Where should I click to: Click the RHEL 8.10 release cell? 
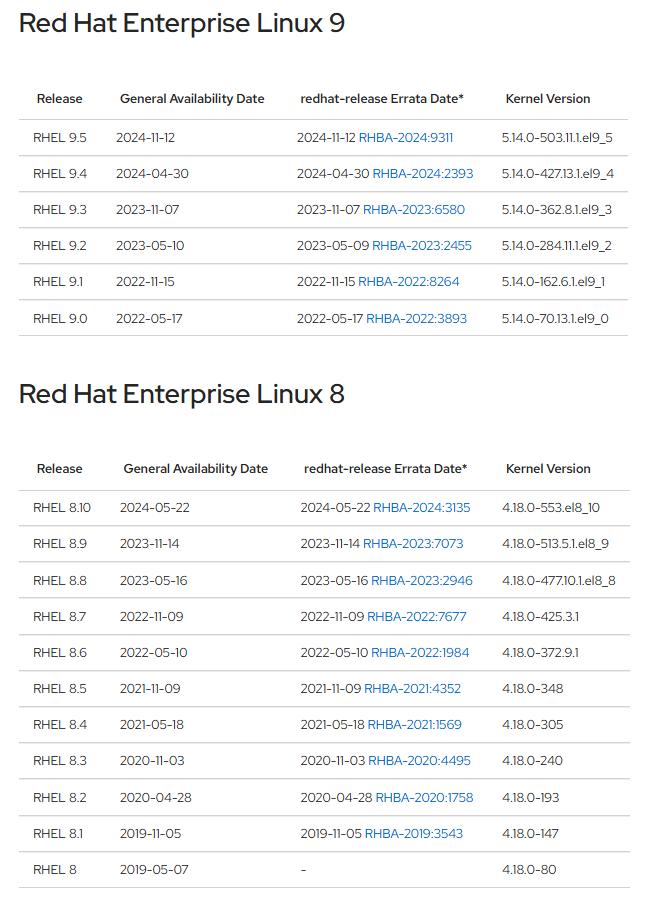(62, 508)
